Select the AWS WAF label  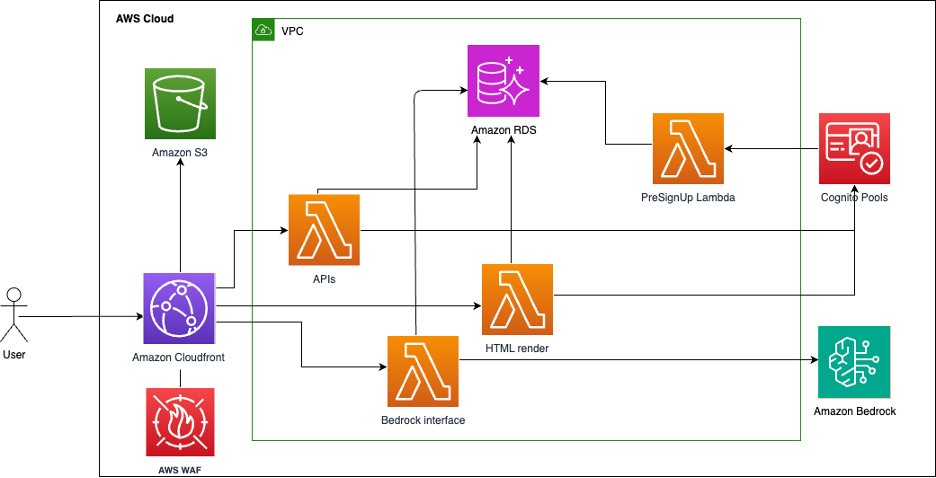click(180, 469)
